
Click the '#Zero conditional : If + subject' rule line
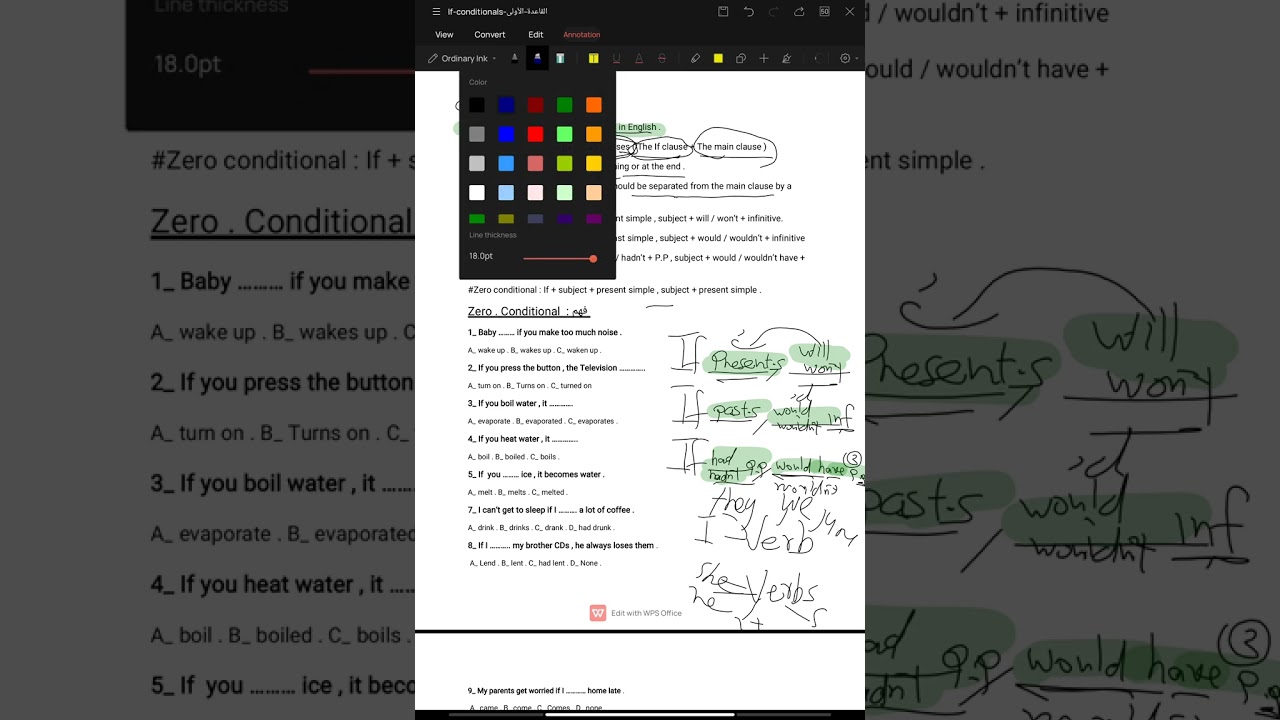tap(614, 290)
